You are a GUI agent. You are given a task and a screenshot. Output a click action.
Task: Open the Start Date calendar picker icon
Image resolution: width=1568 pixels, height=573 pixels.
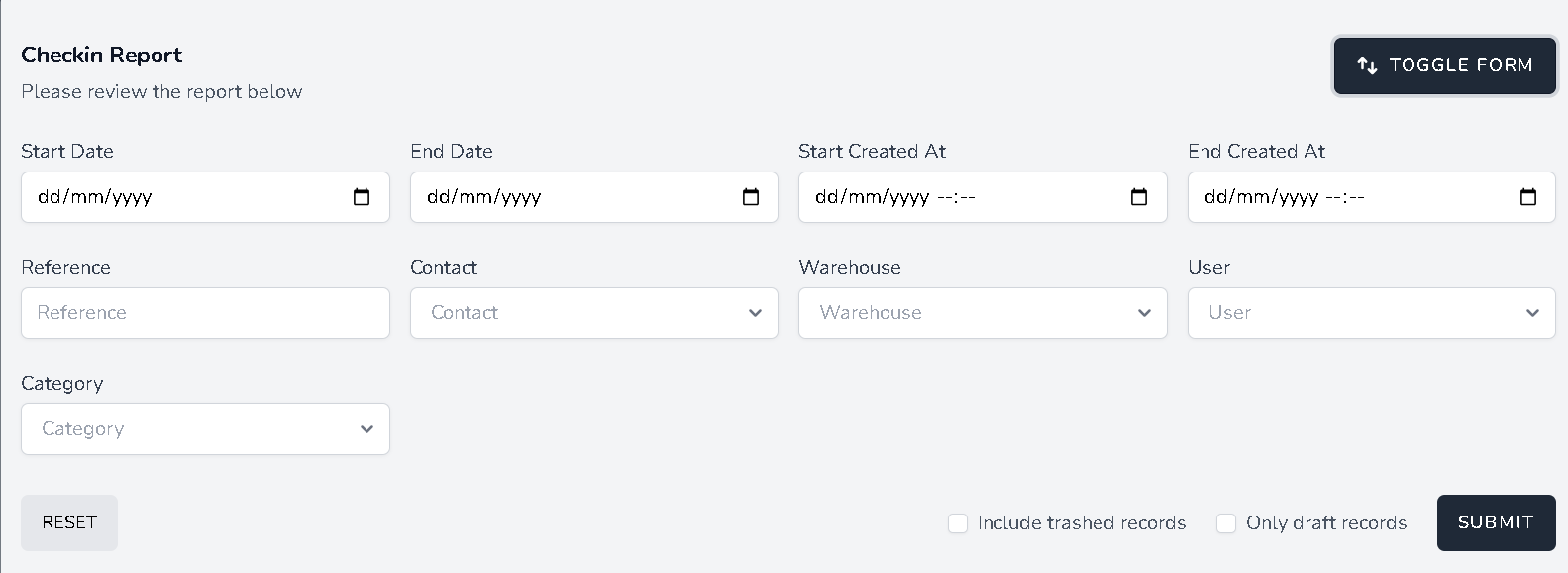(x=362, y=197)
